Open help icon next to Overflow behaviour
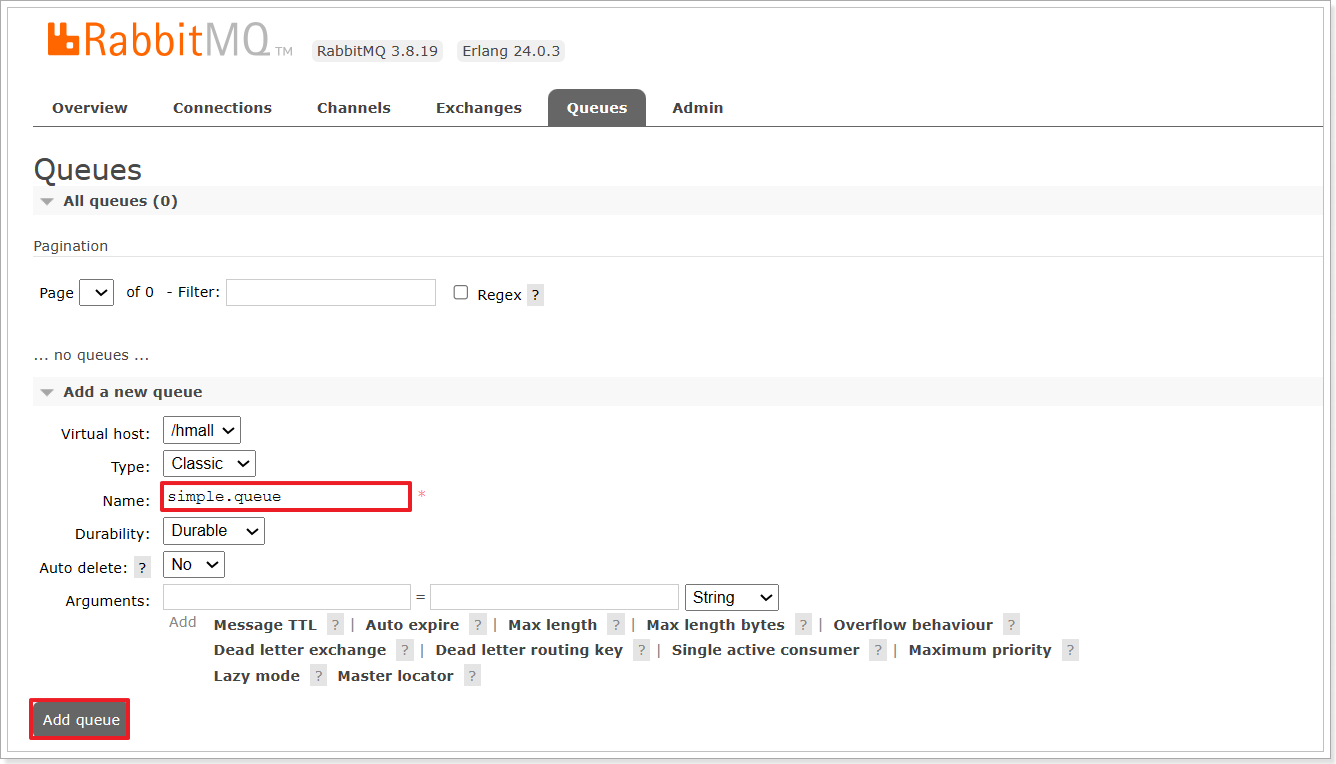 [1012, 625]
